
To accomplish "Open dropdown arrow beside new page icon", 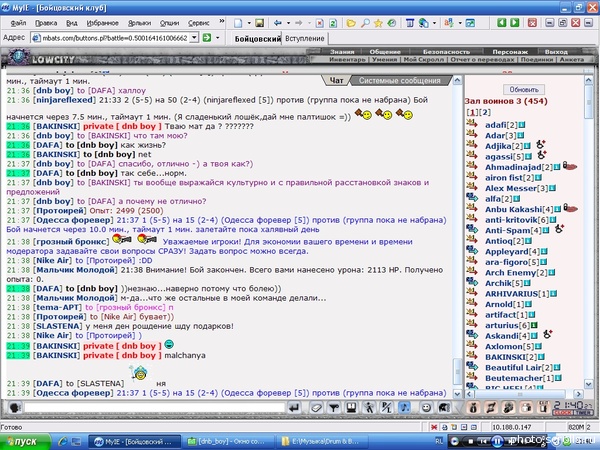I will pos(249,23).
